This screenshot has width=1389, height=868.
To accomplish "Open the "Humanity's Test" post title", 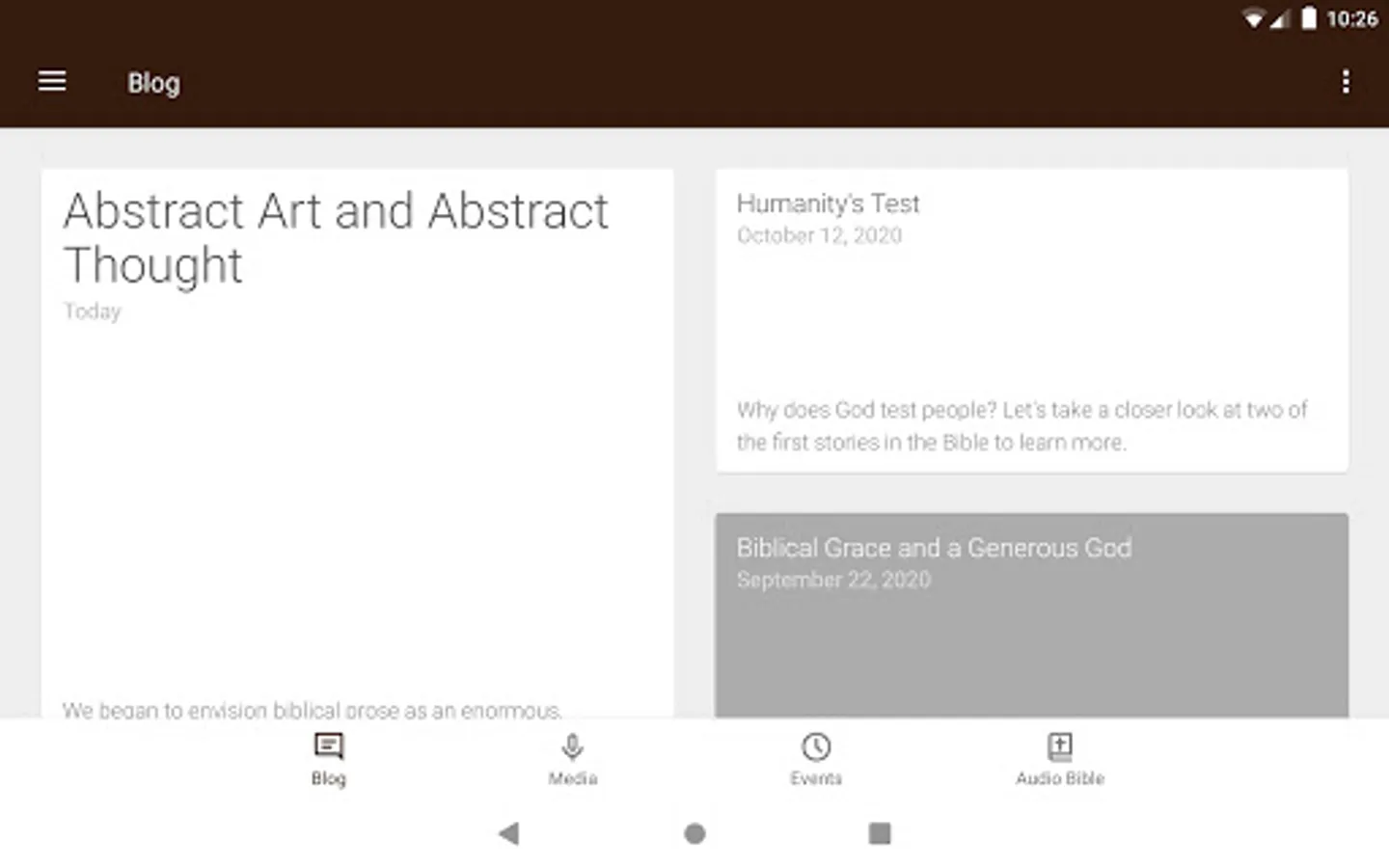I will click(828, 203).
